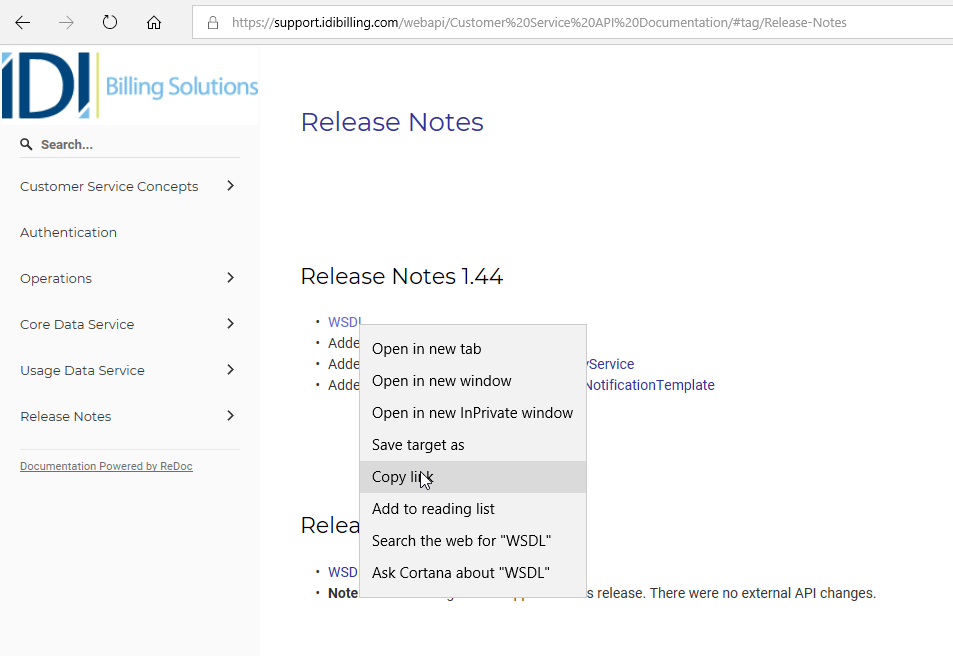Open the Authentication sidebar link
The height and width of the screenshot is (656, 953).
(x=68, y=232)
